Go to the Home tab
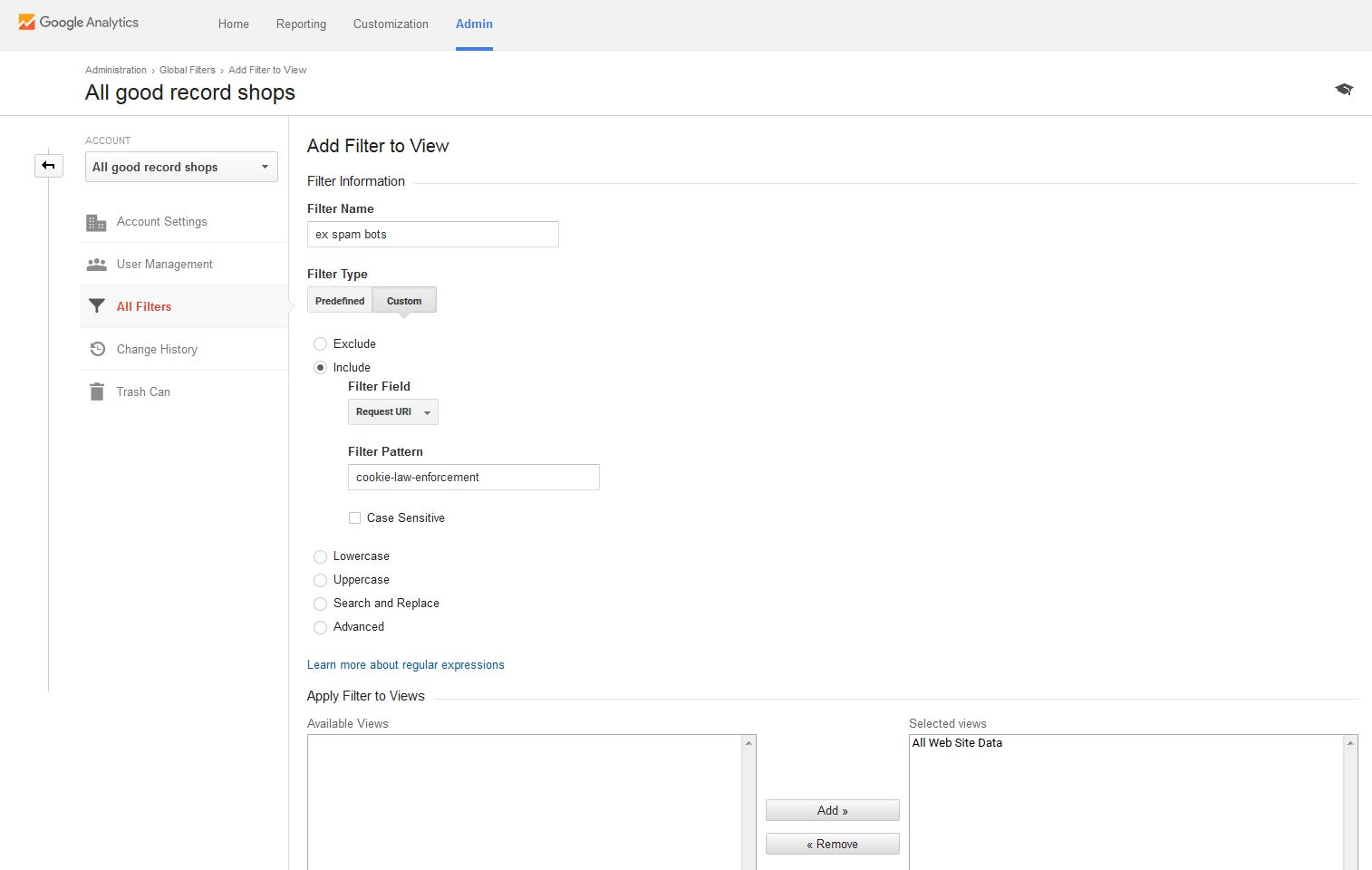 [x=233, y=24]
